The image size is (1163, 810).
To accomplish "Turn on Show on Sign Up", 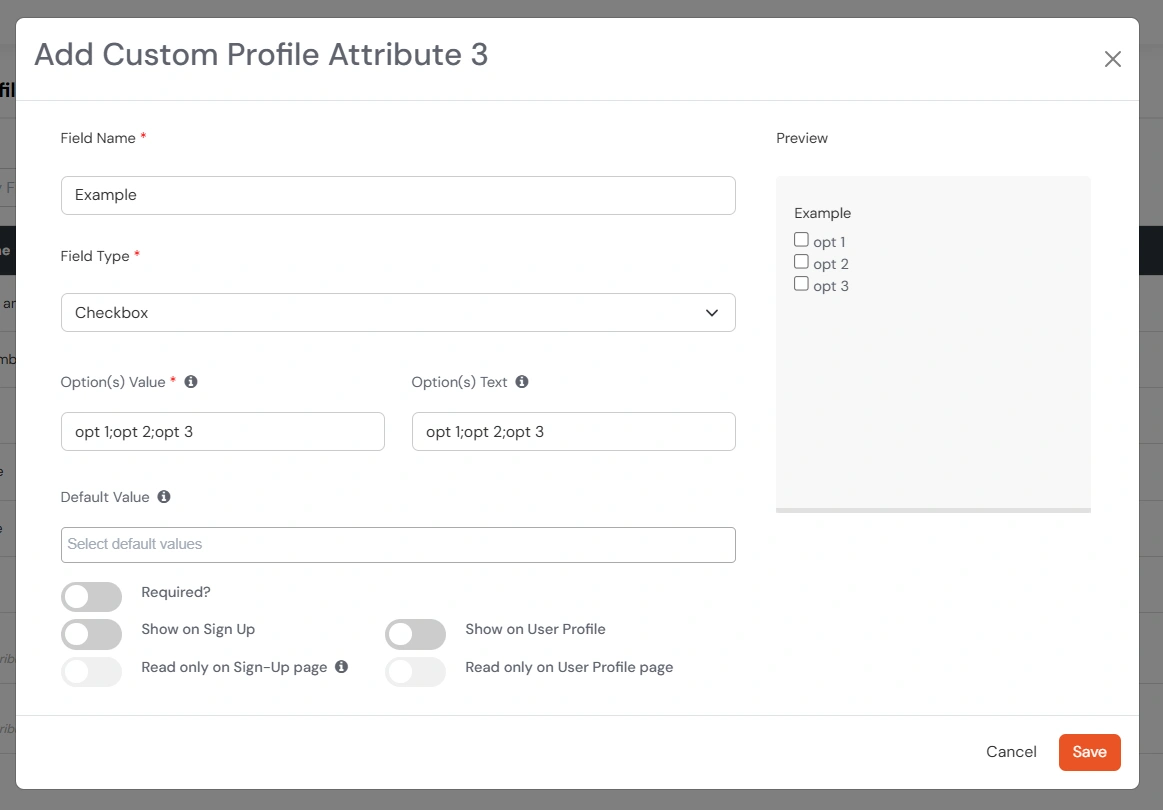I will pyautogui.click(x=91, y=634).
